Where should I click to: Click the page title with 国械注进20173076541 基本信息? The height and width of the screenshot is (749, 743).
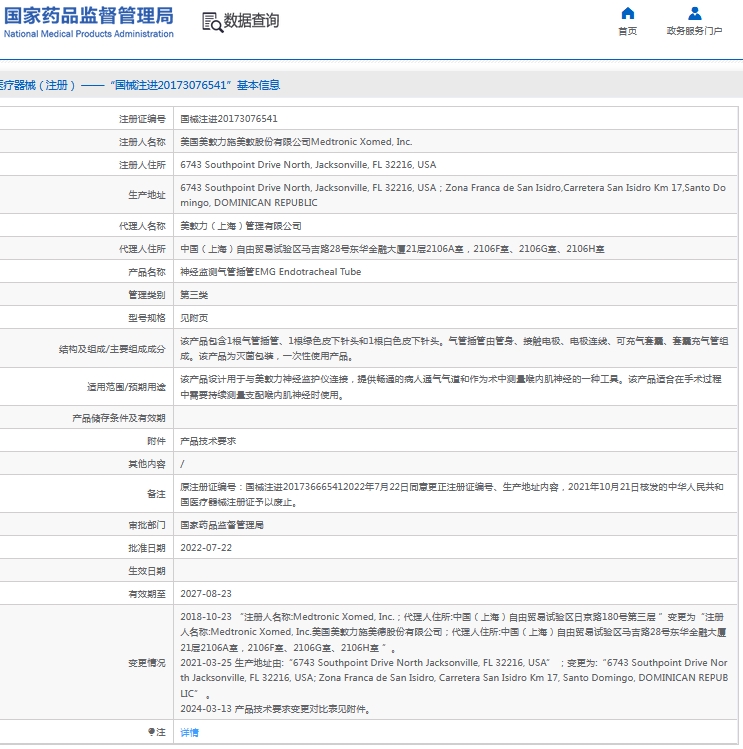pos(139,85)
